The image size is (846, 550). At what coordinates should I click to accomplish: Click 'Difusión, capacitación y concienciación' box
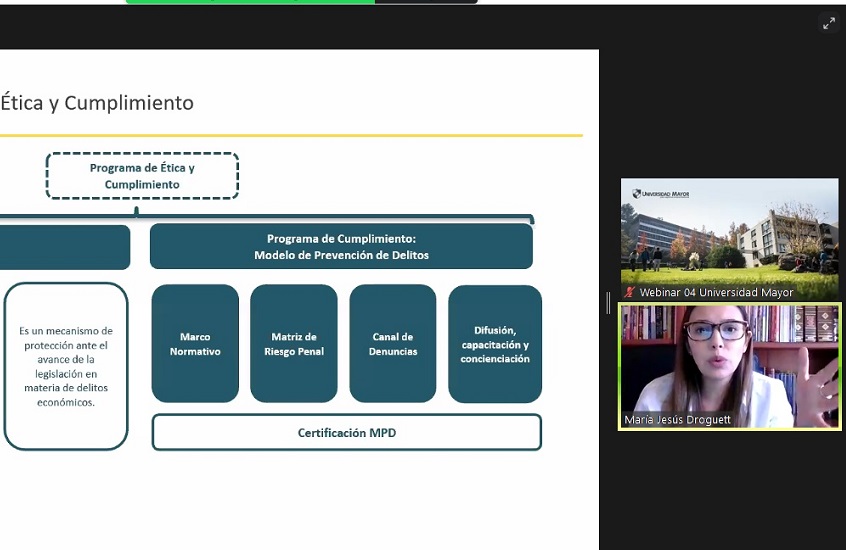495,344
